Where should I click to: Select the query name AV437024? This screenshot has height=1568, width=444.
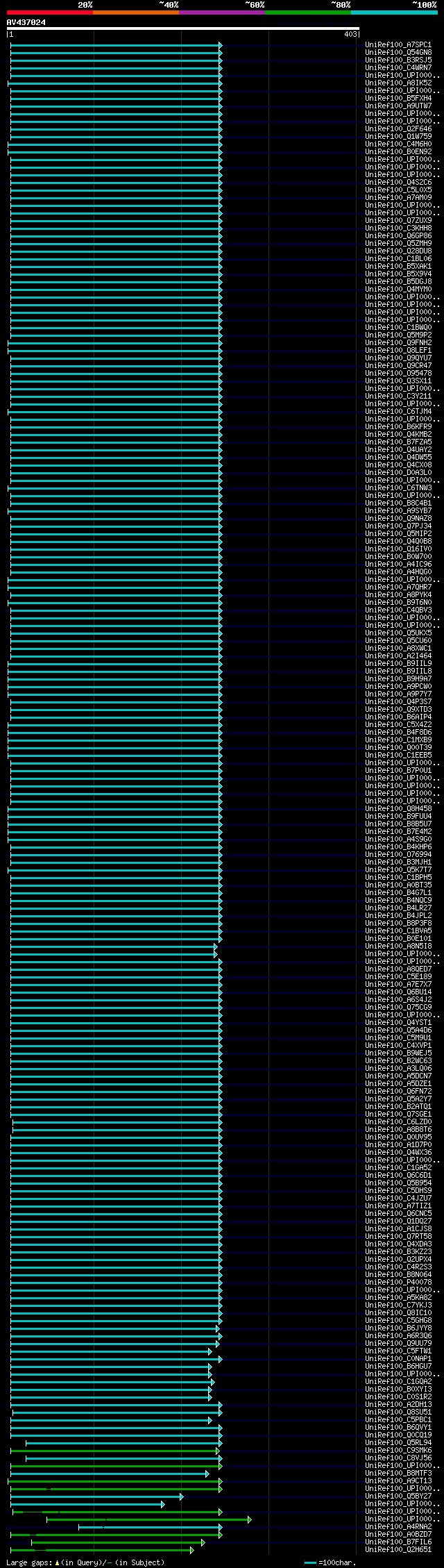[26, 22]
